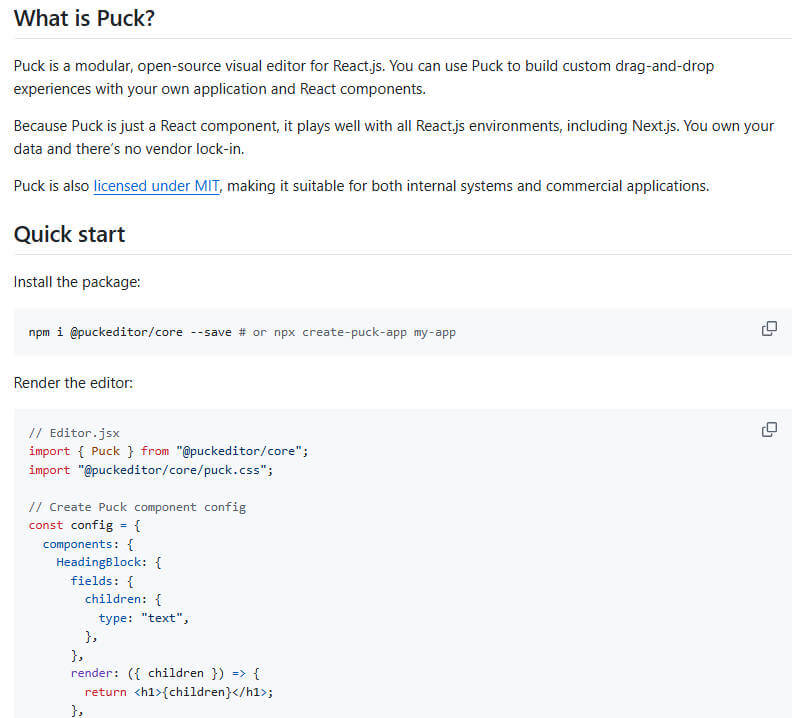
Task: Open the licensed under MIT link
Action: click(157, 186)
